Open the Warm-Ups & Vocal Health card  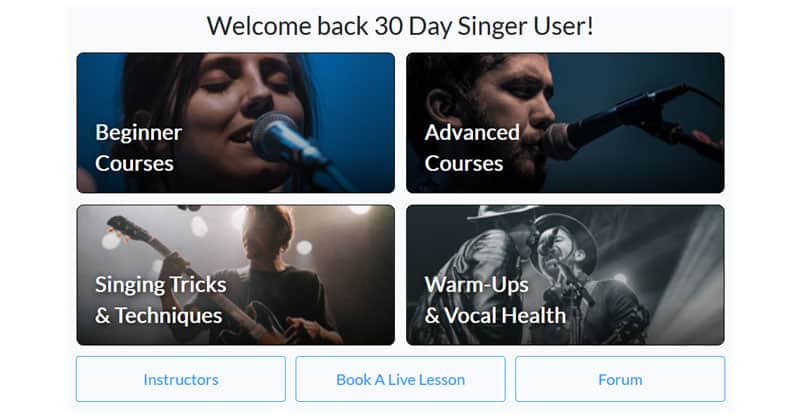pos(565,275)
